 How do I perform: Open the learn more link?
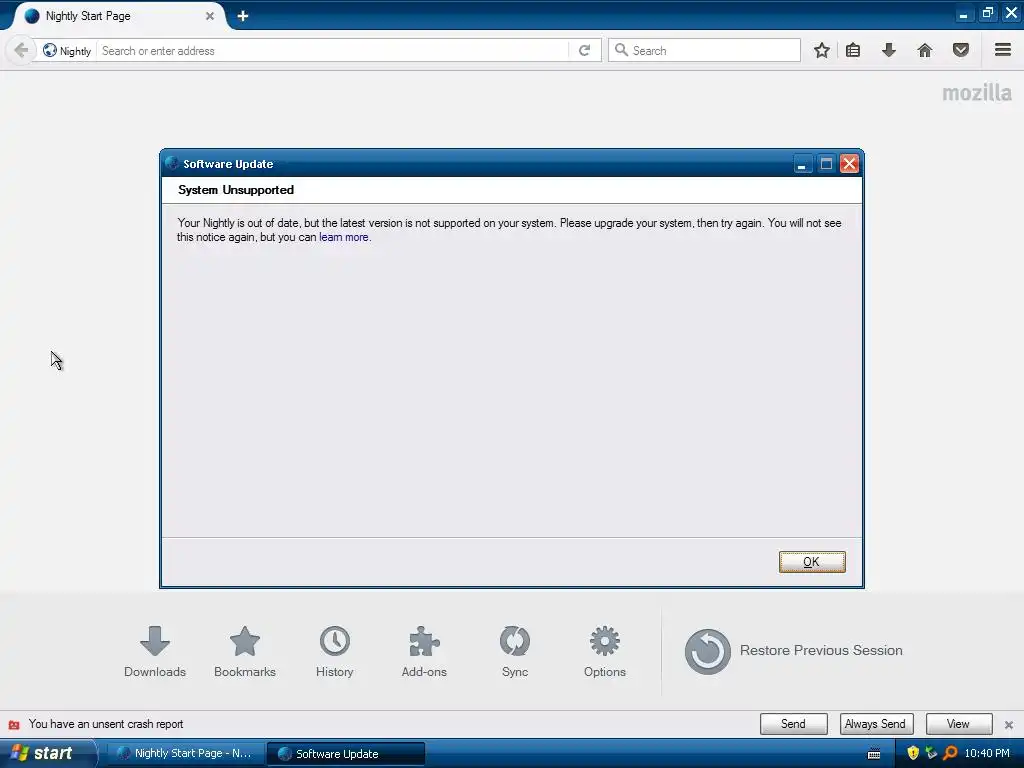point(344,237)
